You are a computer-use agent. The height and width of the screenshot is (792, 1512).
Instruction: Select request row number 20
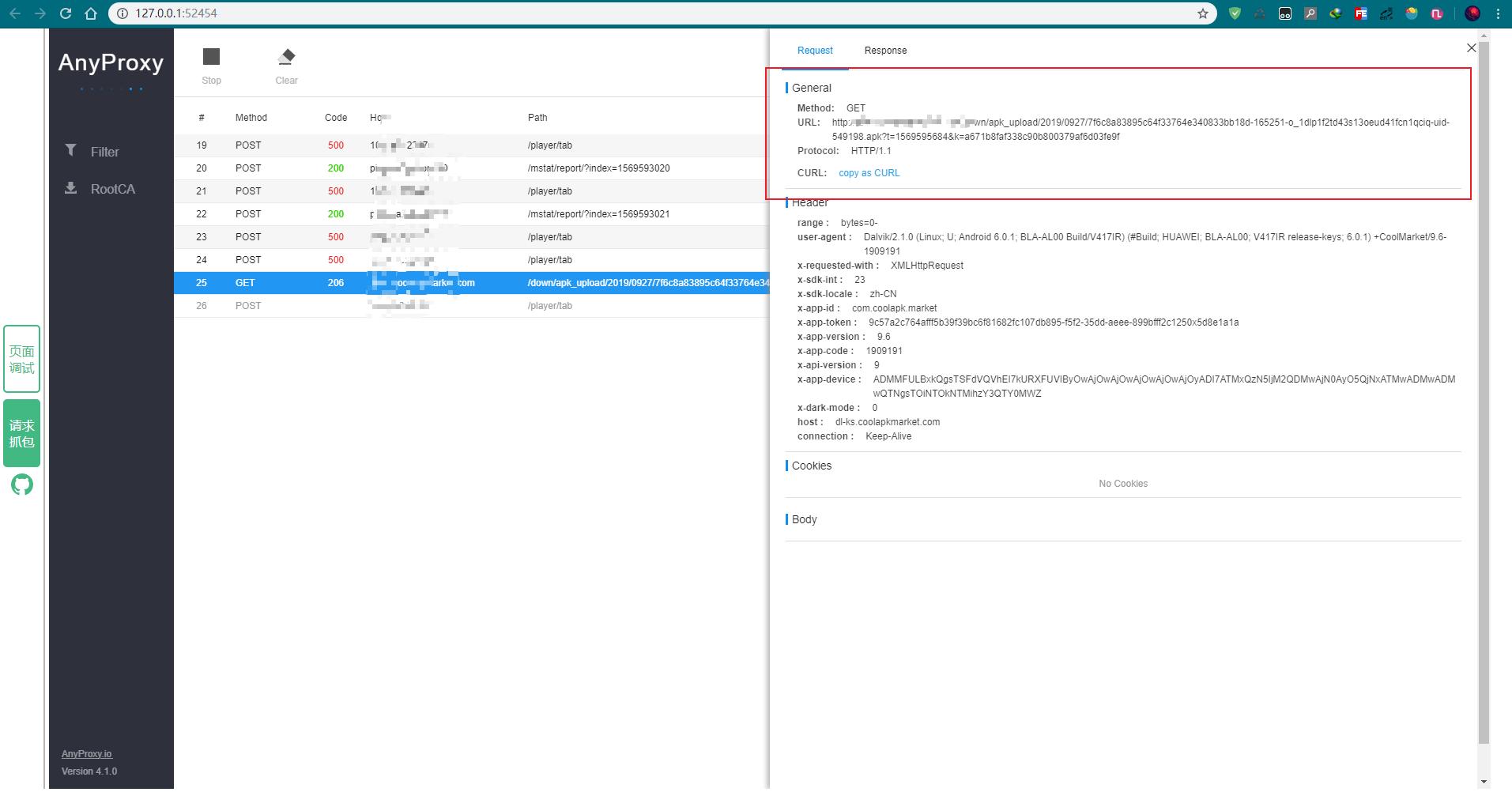coord(471,168)
